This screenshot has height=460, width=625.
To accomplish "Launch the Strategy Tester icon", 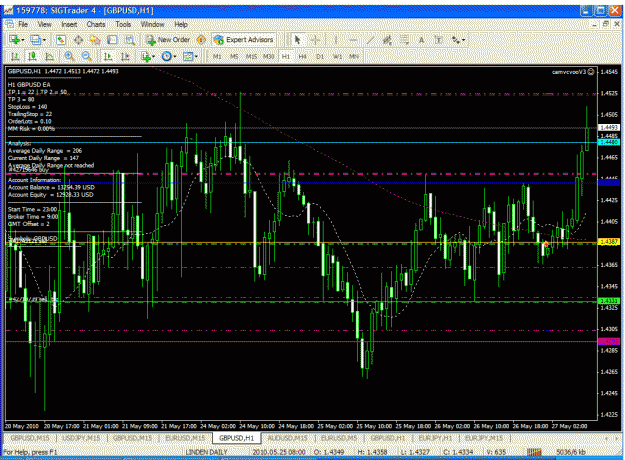I will point(130,40).
